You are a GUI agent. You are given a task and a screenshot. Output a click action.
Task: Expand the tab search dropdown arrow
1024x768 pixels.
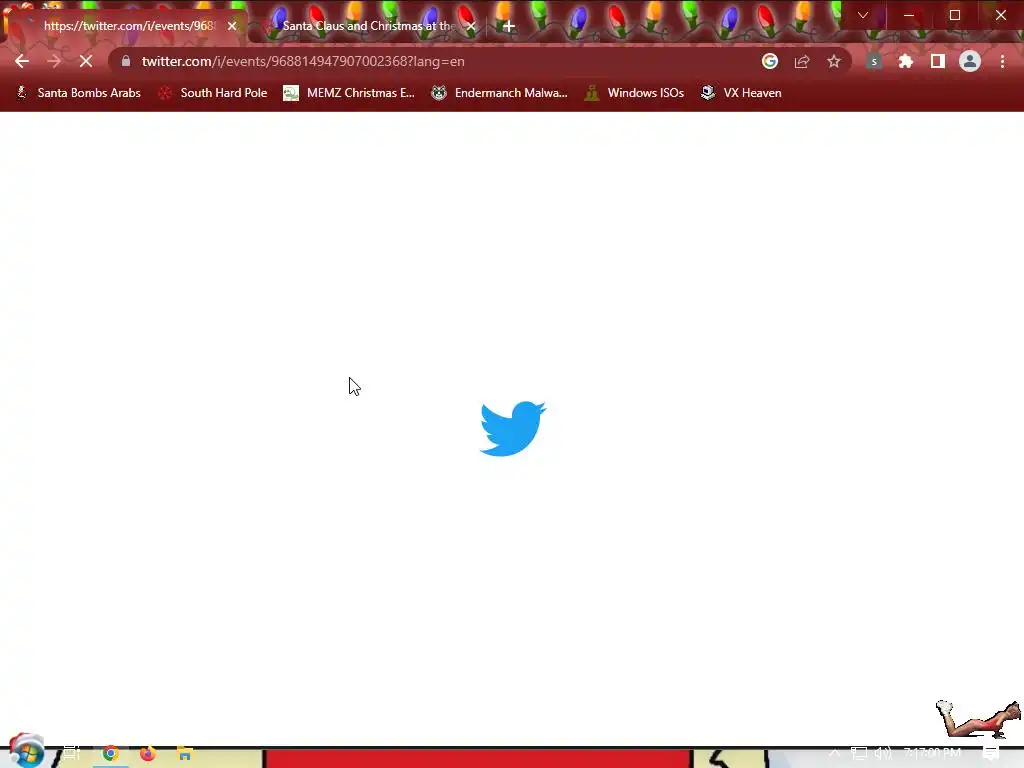pyautogui.click(x=863, y=15)
